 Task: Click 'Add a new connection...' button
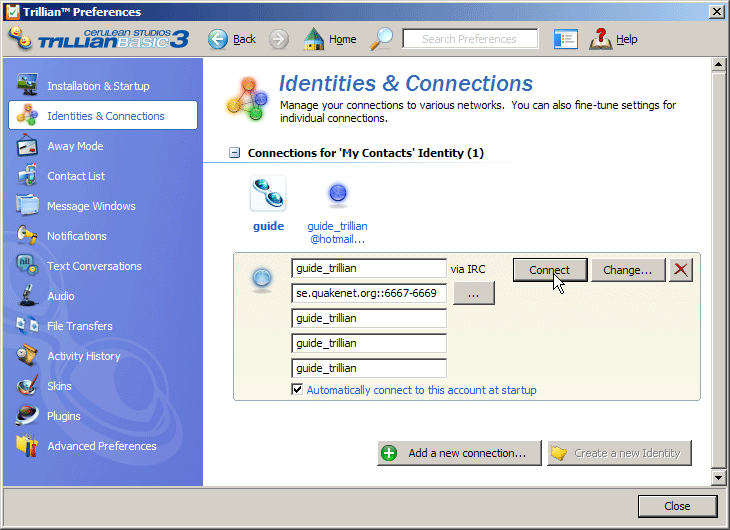(460, 453)
